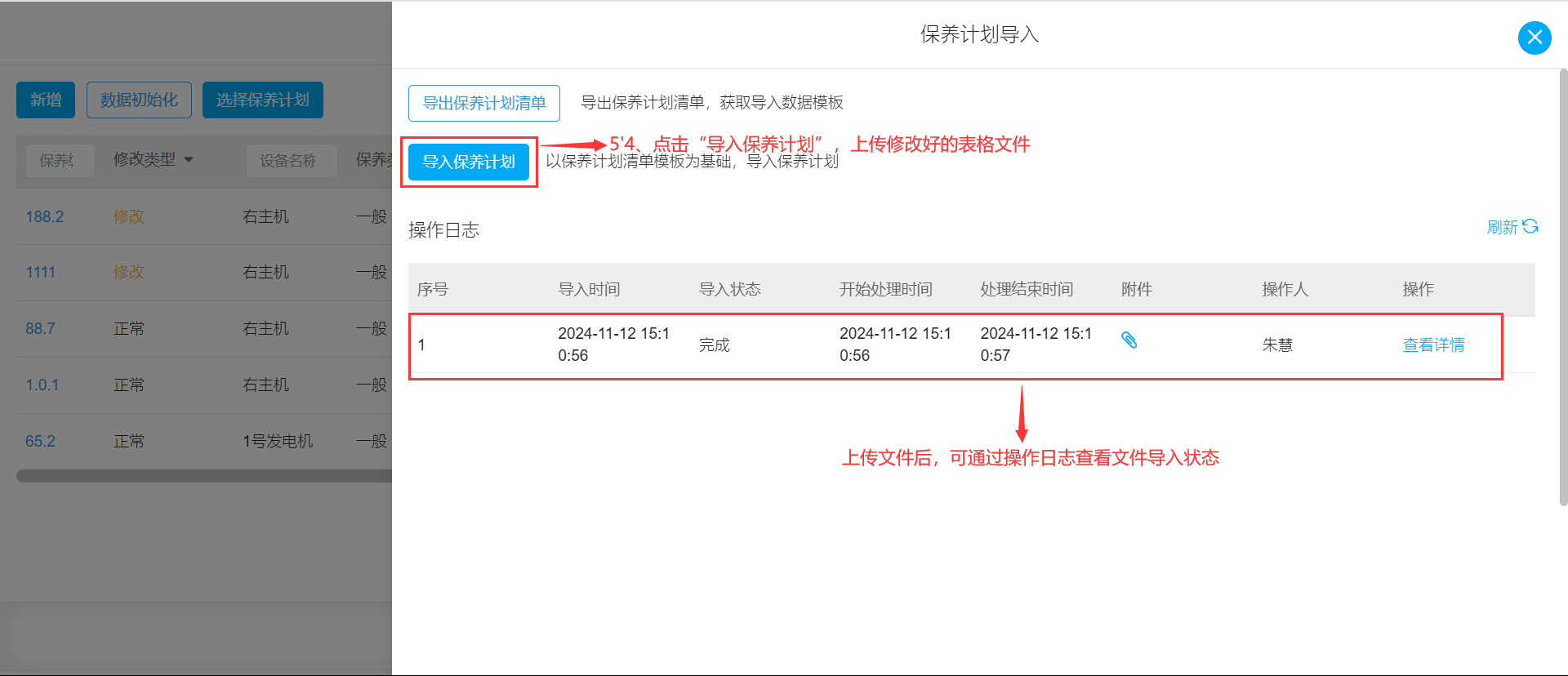Click 保养计划导入 panel title
The height and width of the screenshot is (676, 1568).
tap(979, 34)
